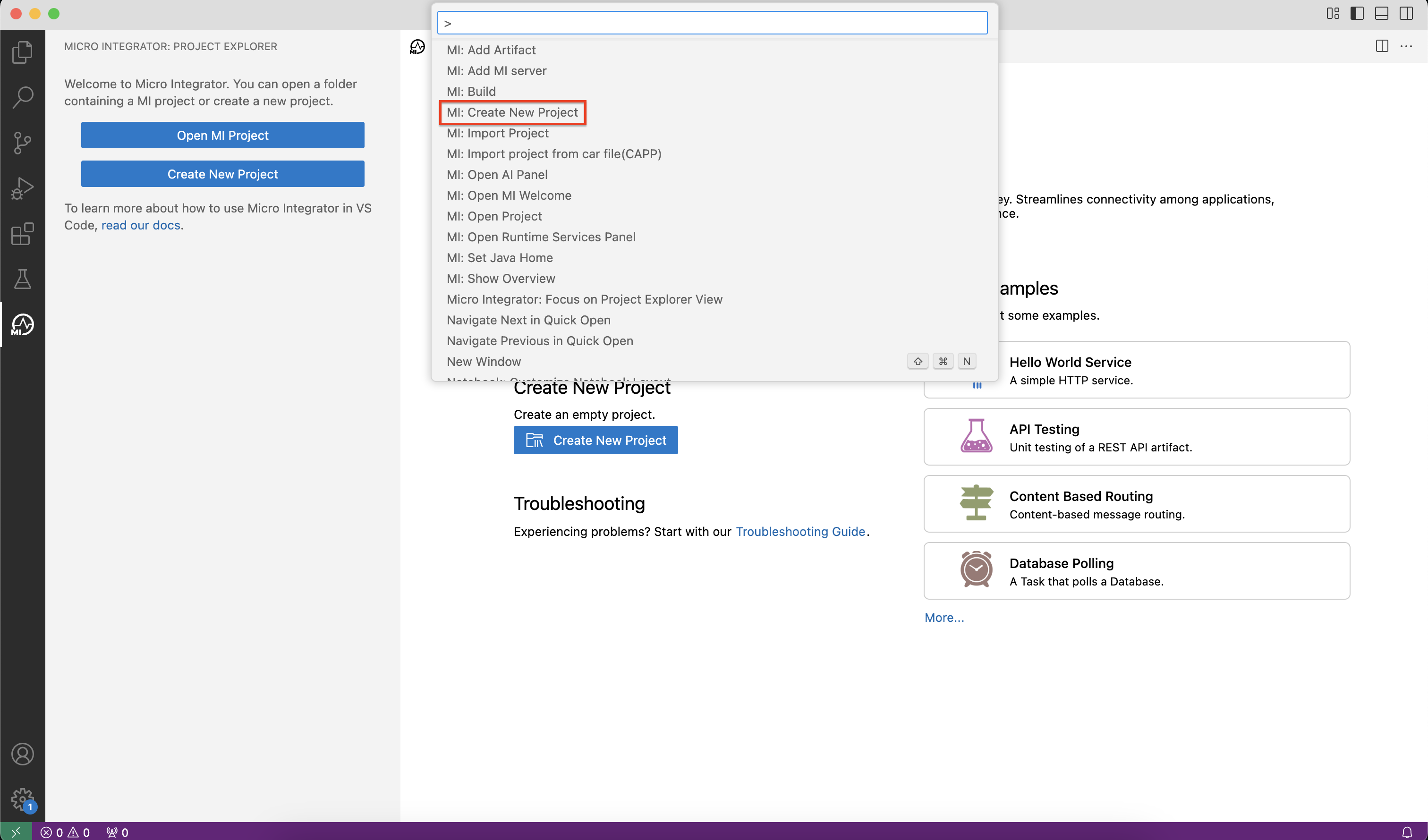Open the Accounts icon in activity bar

click(22, 755)
